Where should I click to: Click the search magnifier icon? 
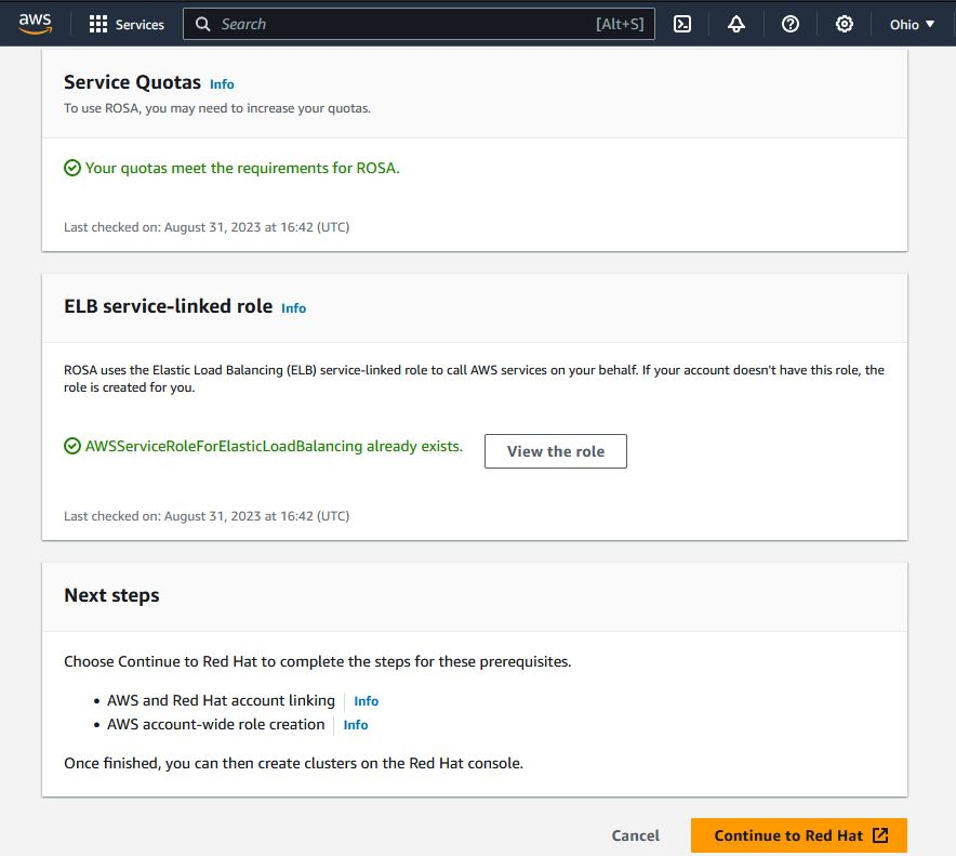[203, 23]
